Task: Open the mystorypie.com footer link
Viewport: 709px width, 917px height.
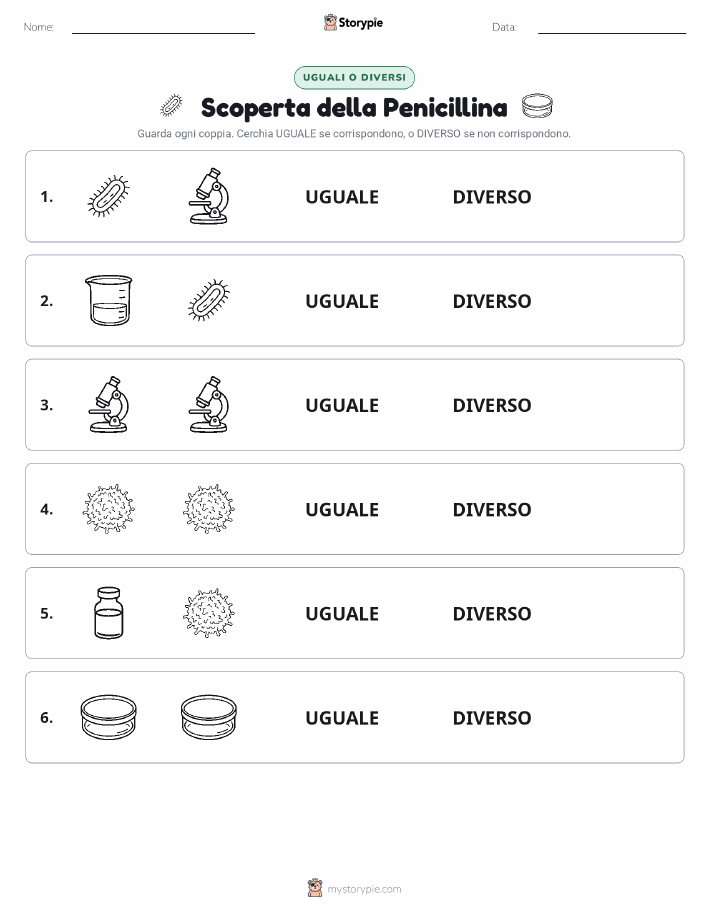Action: (x=364, y=889)
